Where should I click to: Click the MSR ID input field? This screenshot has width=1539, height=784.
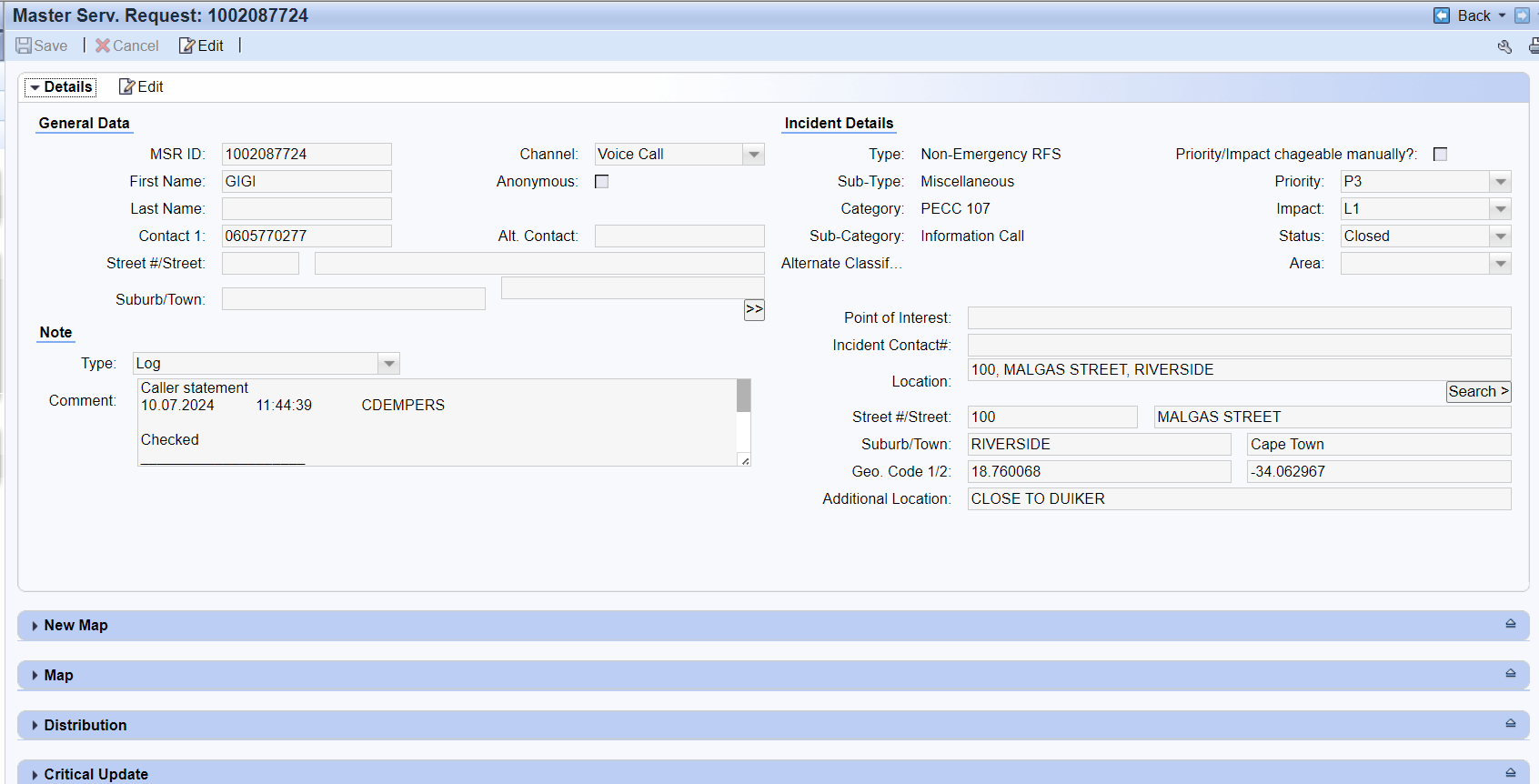(307, 155)
